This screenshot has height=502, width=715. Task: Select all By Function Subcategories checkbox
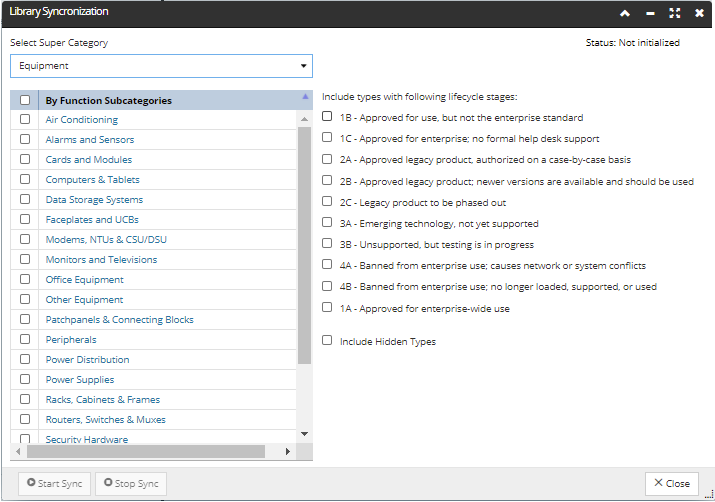(25, 100)
